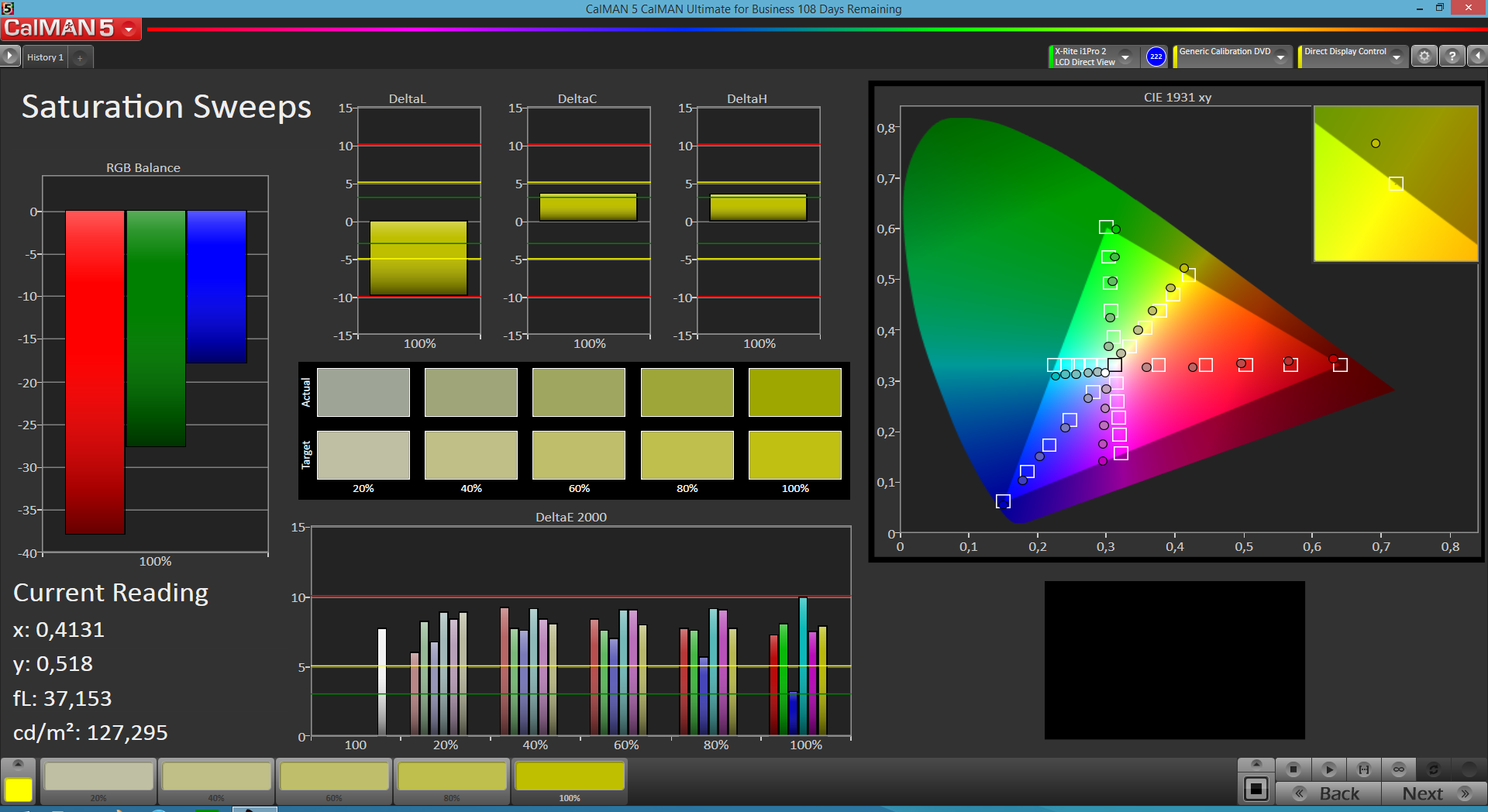Click the Back button
The height and width of the screenshot is (812, 1488).
click(1328, 793)
